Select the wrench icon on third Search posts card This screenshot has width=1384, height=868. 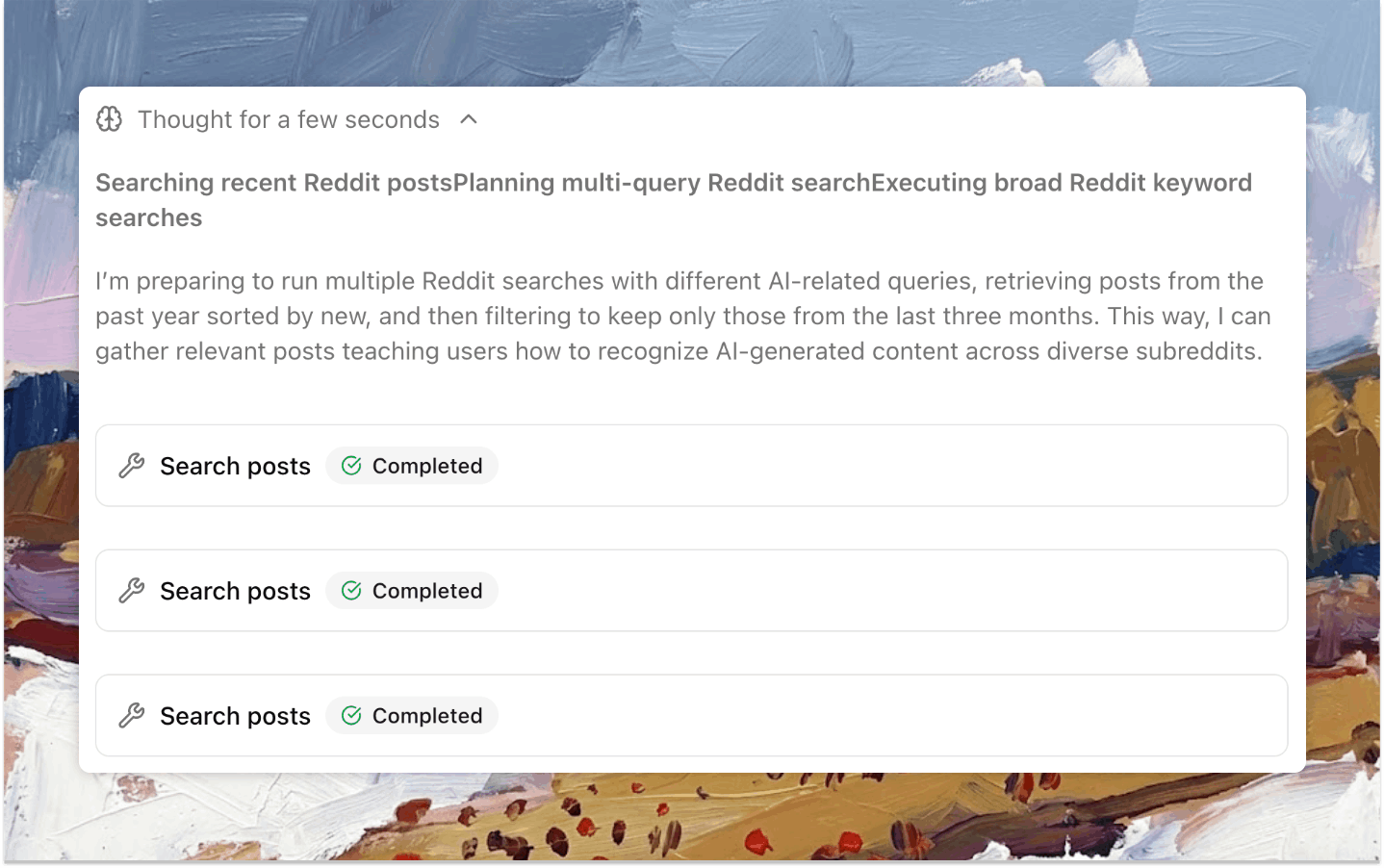pos(132,715)
